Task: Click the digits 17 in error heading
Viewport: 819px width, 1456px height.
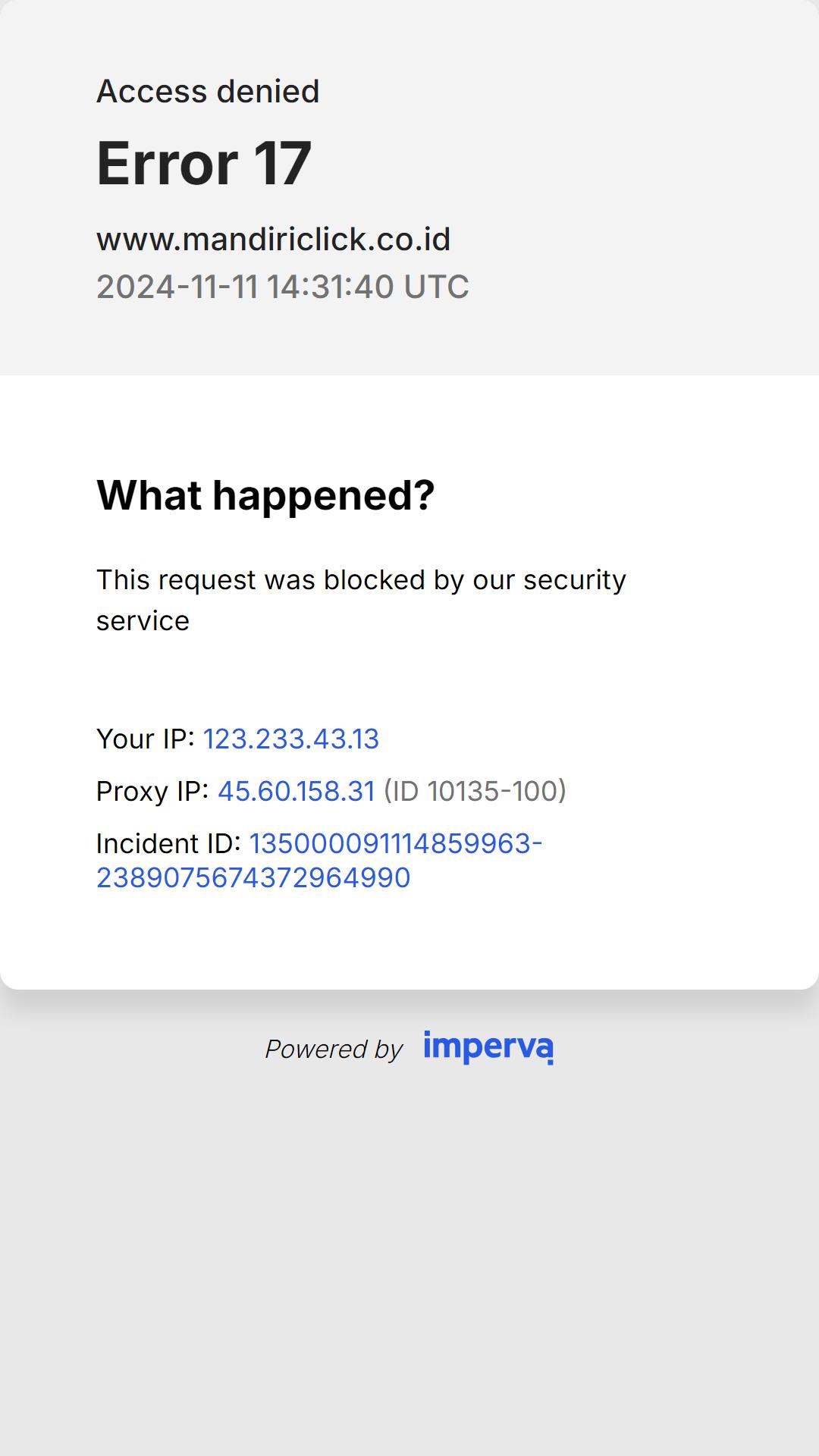Action: [x=282, y=163]
